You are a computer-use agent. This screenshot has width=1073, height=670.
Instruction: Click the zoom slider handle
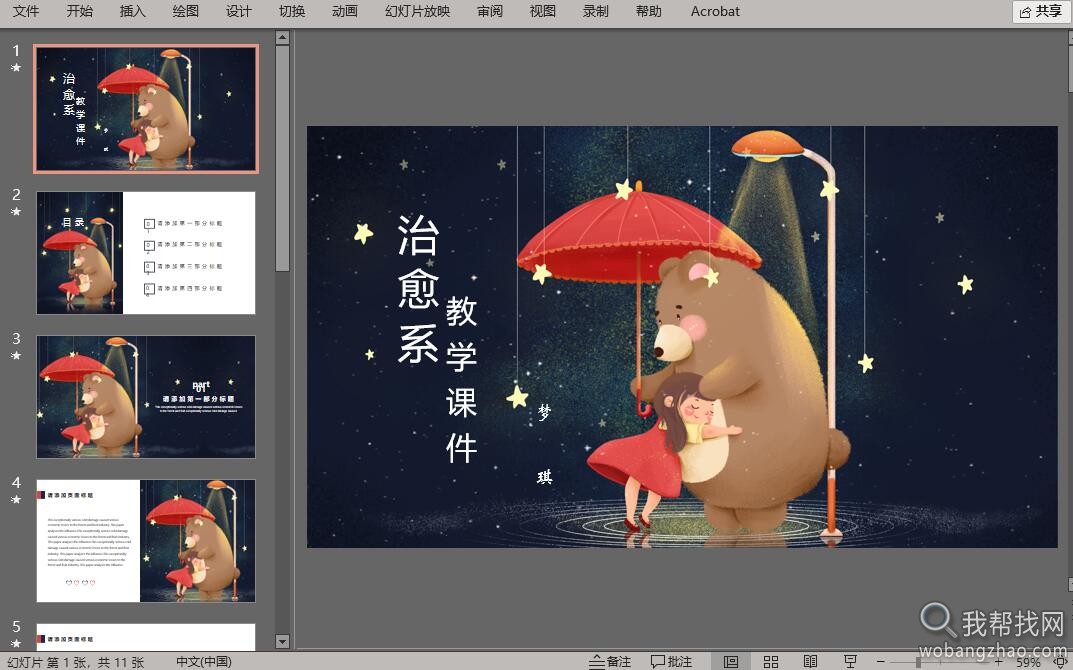click(919, 662)
